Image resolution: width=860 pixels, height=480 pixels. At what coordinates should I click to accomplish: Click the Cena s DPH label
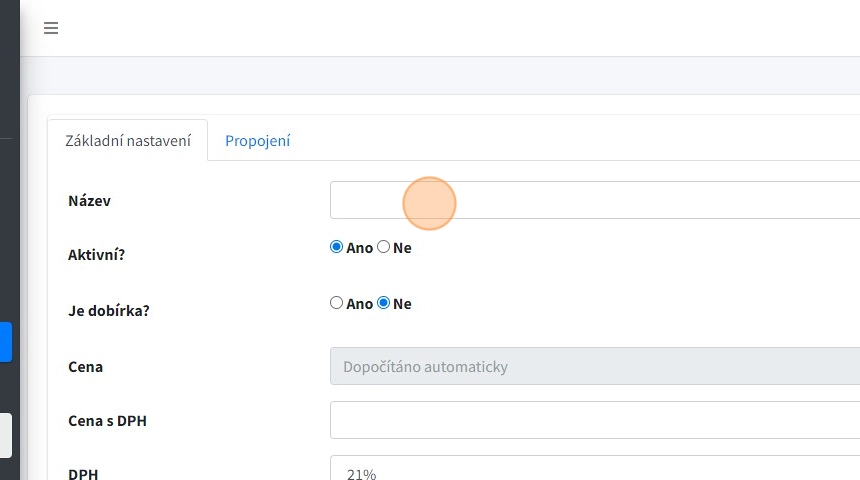(107, 421)
